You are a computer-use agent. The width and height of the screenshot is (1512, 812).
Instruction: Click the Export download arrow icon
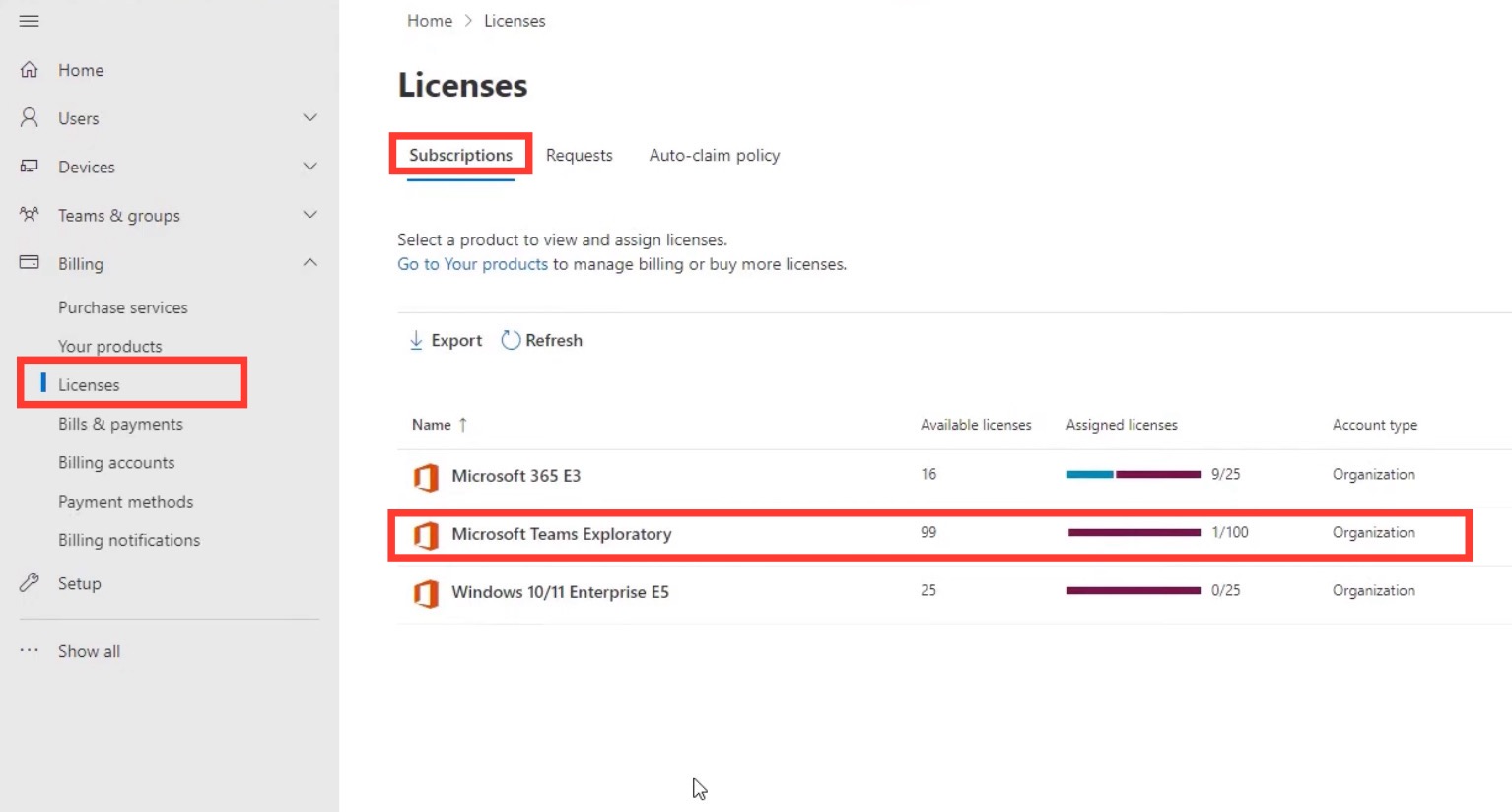[416, 340]
